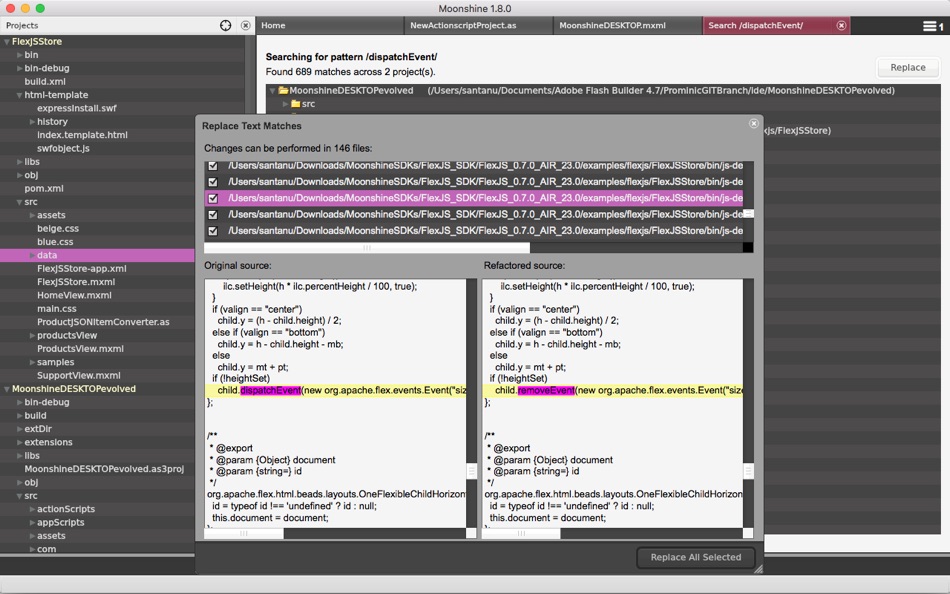This screenshot has width=950, height=594.
Task: Expand the build folder under MoonshineDESKTOPevolved
Action: pos(19,416)
